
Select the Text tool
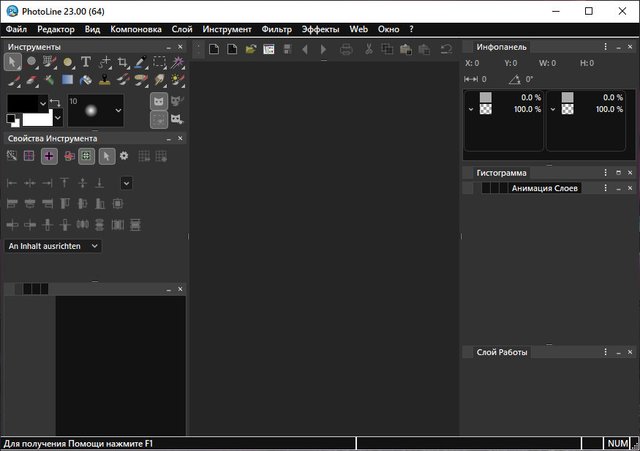(86, 62)
